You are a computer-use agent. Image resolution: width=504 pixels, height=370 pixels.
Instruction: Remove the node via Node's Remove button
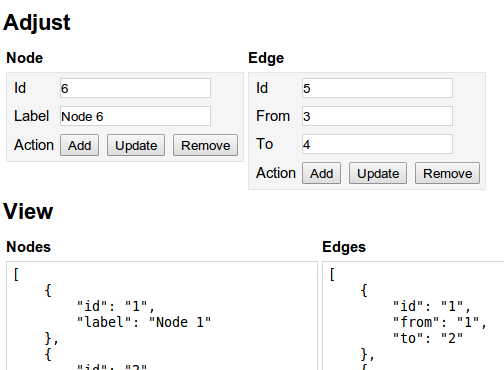205,145
